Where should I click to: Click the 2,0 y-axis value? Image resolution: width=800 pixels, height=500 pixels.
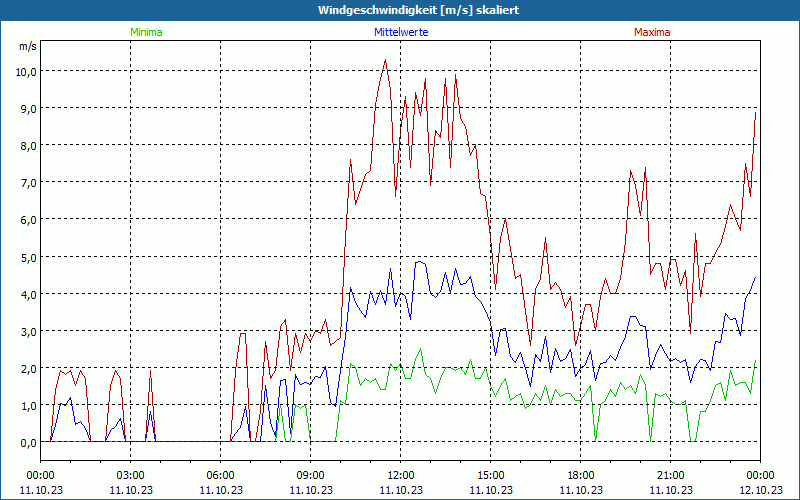(28, 368)
